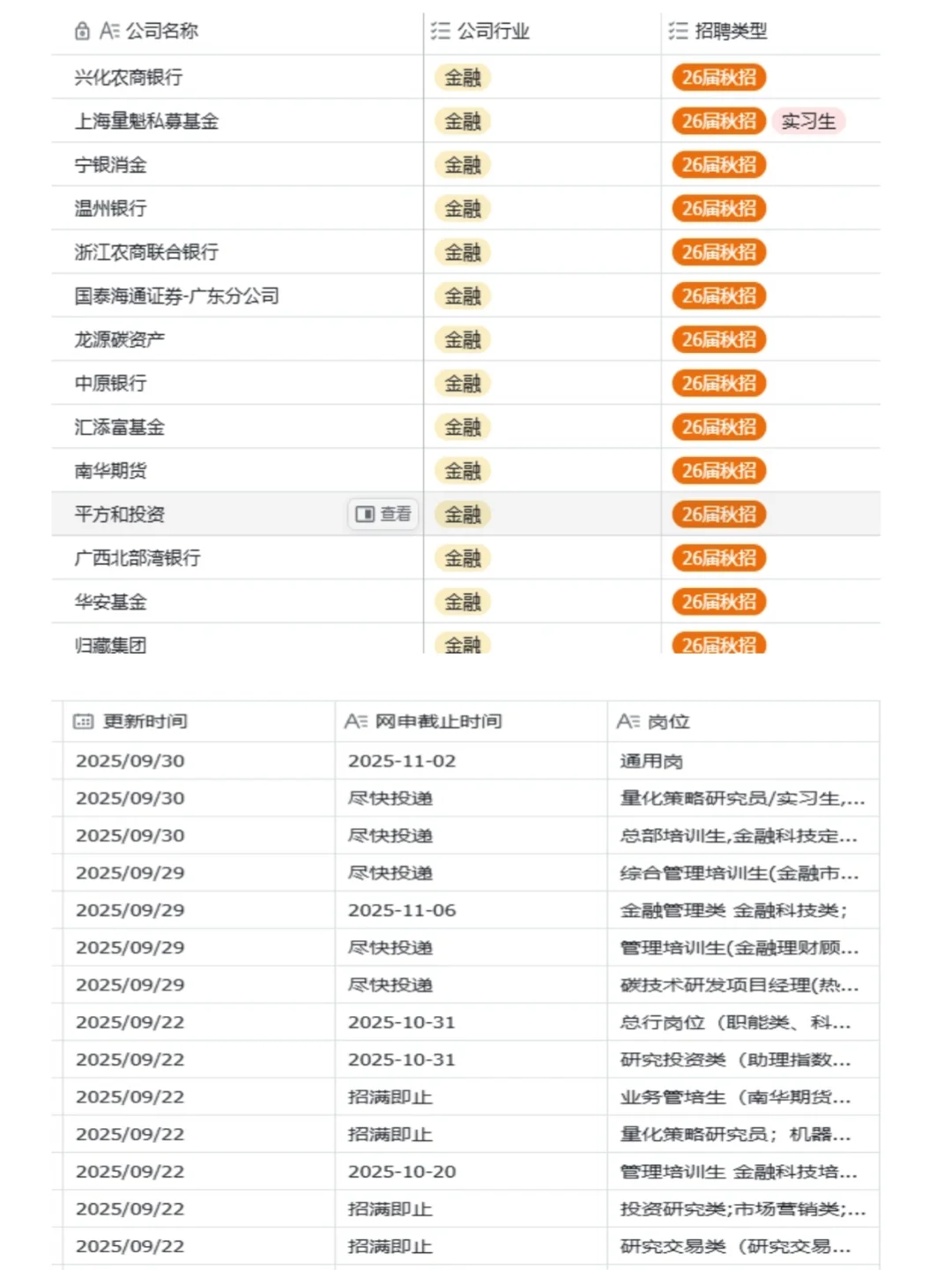The width and height of the screenshot is (952, 1270).
Task: Click company name 温州银行
Action: pos(111,209)
